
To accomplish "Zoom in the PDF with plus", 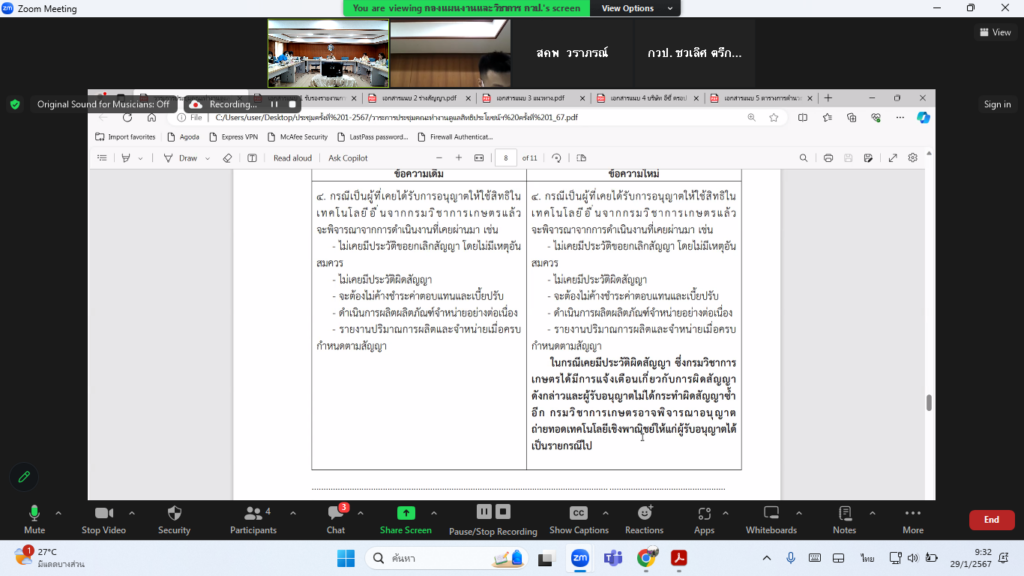I will click(458, 158).
